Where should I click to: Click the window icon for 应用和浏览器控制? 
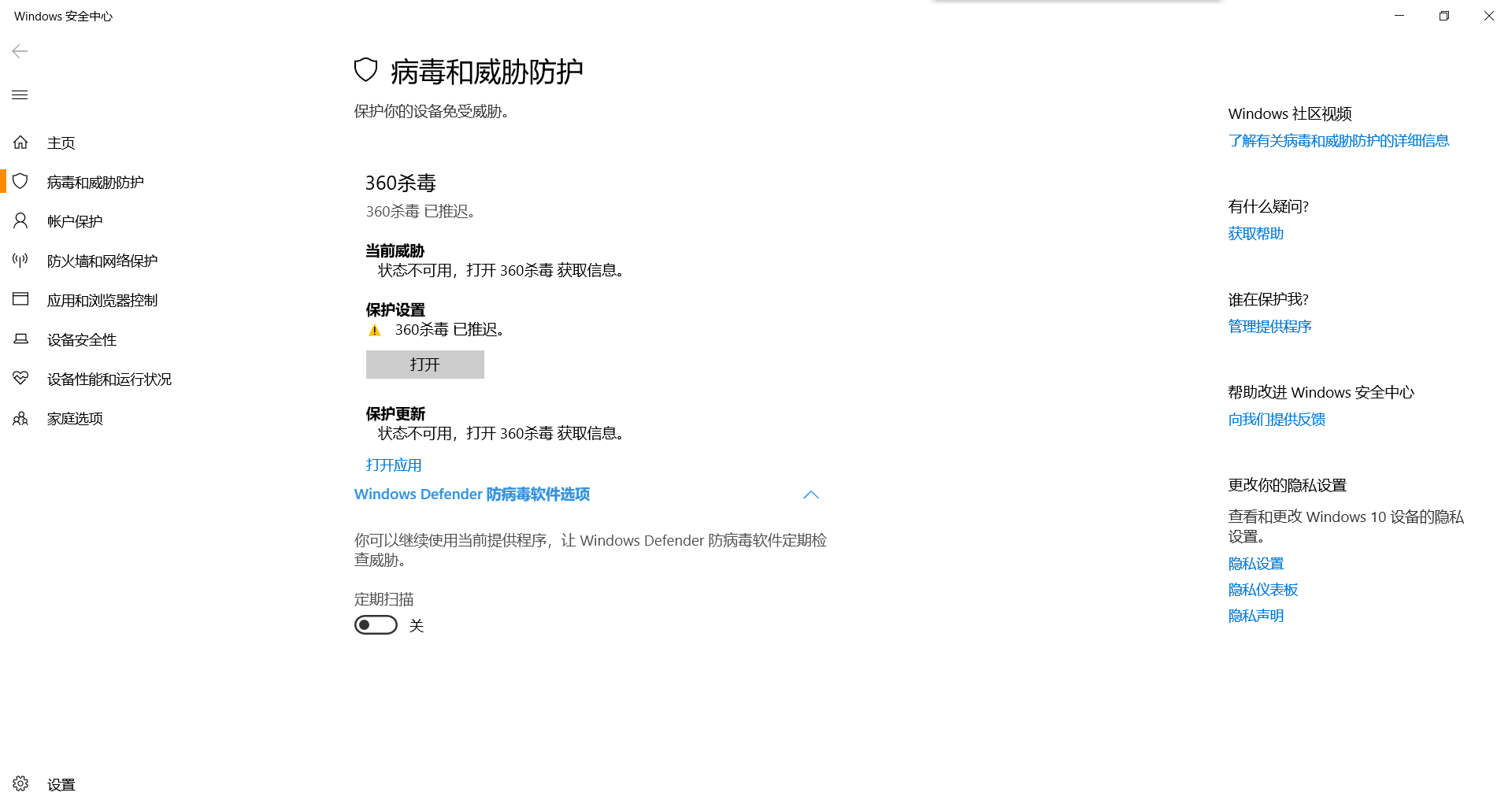tap(20, 299)
